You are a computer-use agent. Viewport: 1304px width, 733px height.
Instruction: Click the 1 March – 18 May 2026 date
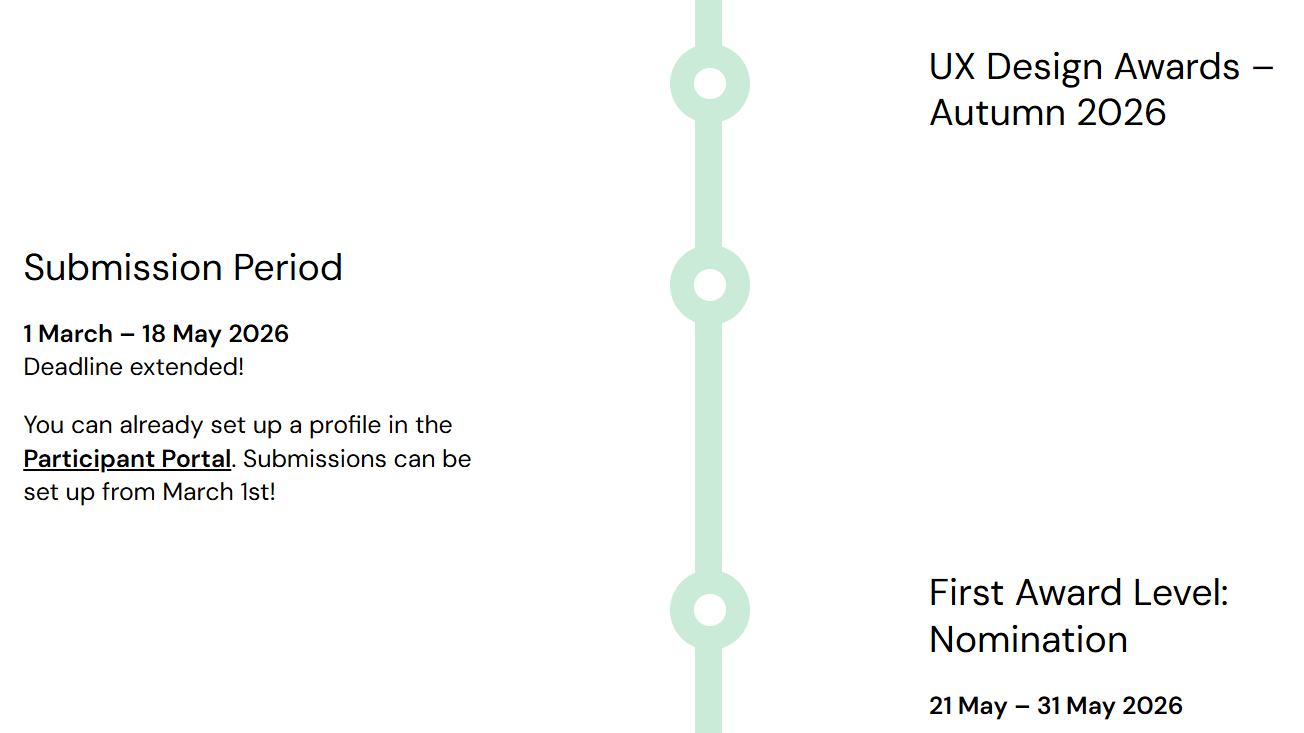pyautogui.click(x=156, y=334)
